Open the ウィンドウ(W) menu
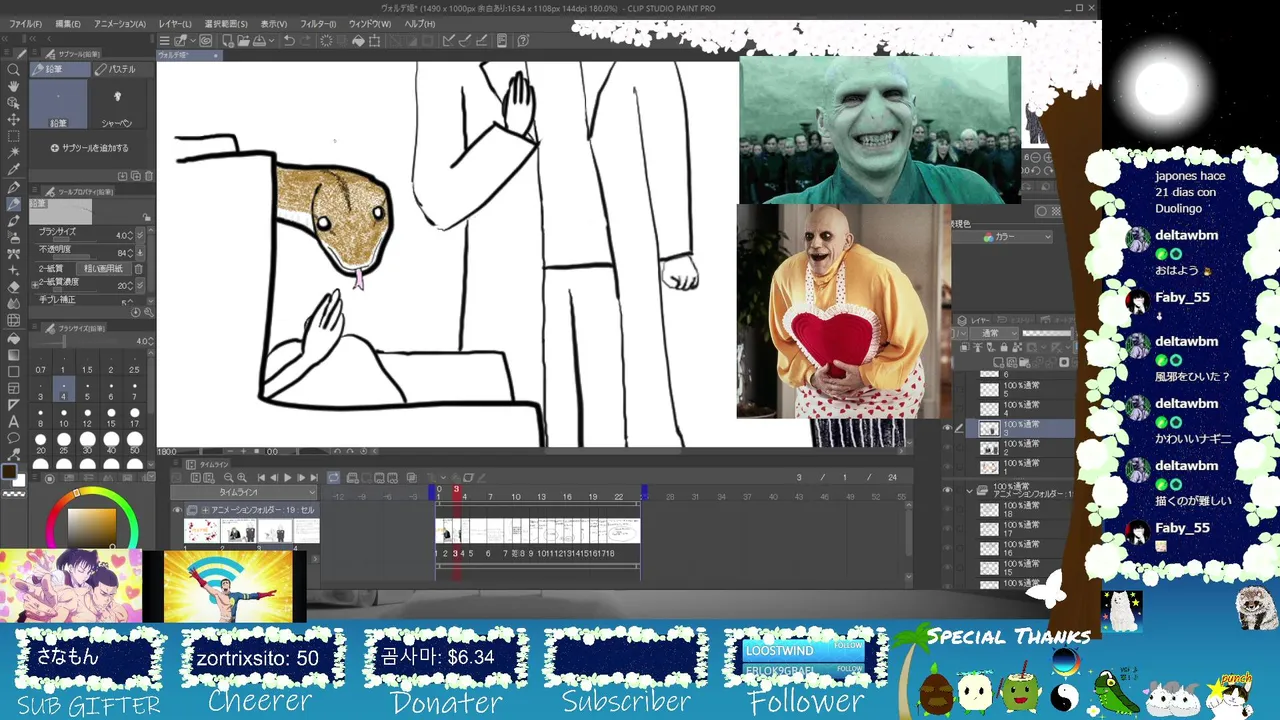Screen dimensions: 1280x720 point(370,24)
